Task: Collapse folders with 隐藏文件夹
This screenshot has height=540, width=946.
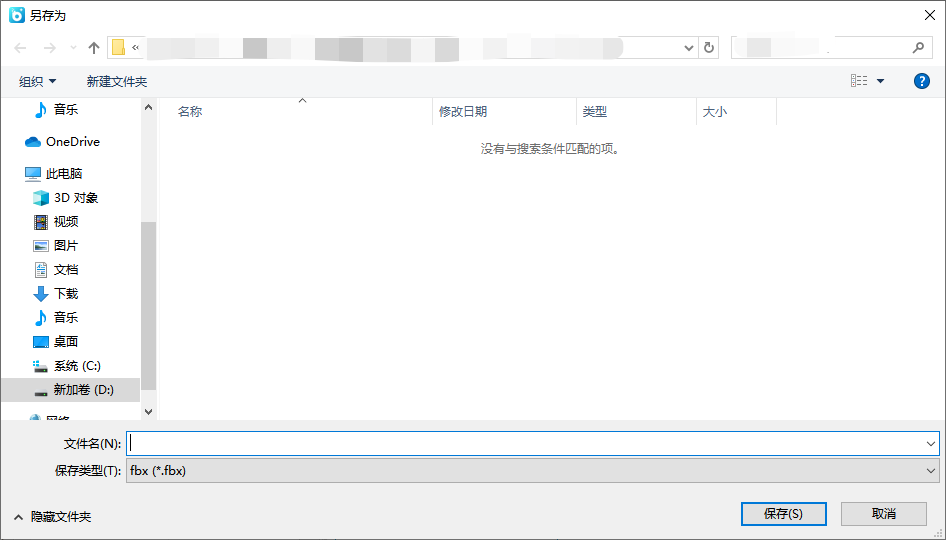Action: pos(52,517)
